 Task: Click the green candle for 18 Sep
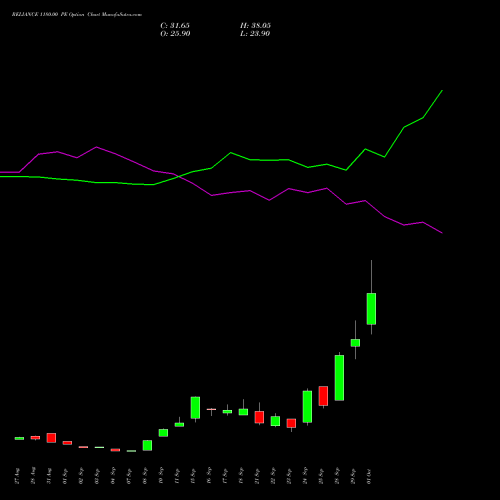(243, 412)
